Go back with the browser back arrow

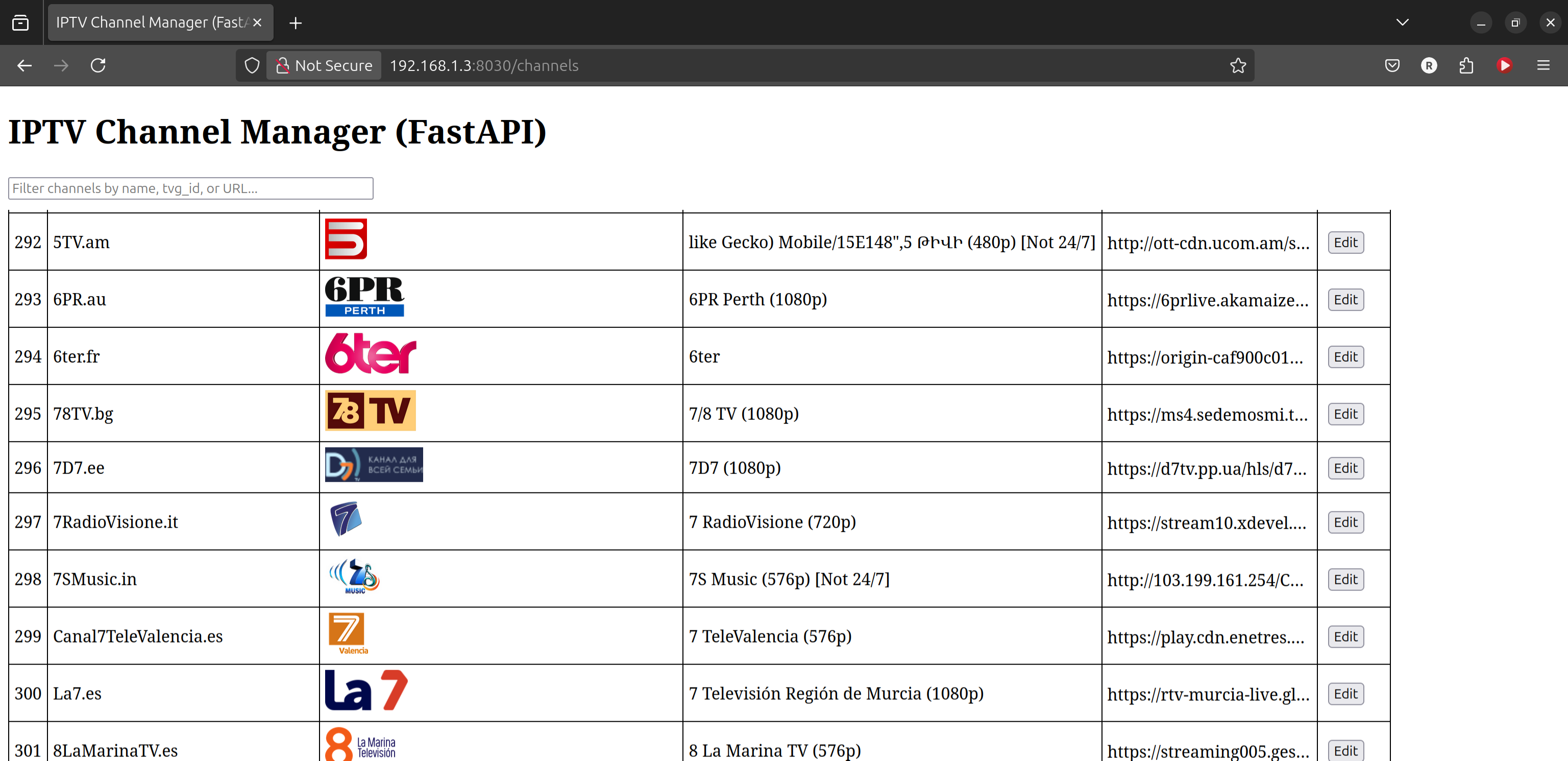coord(24,65)
